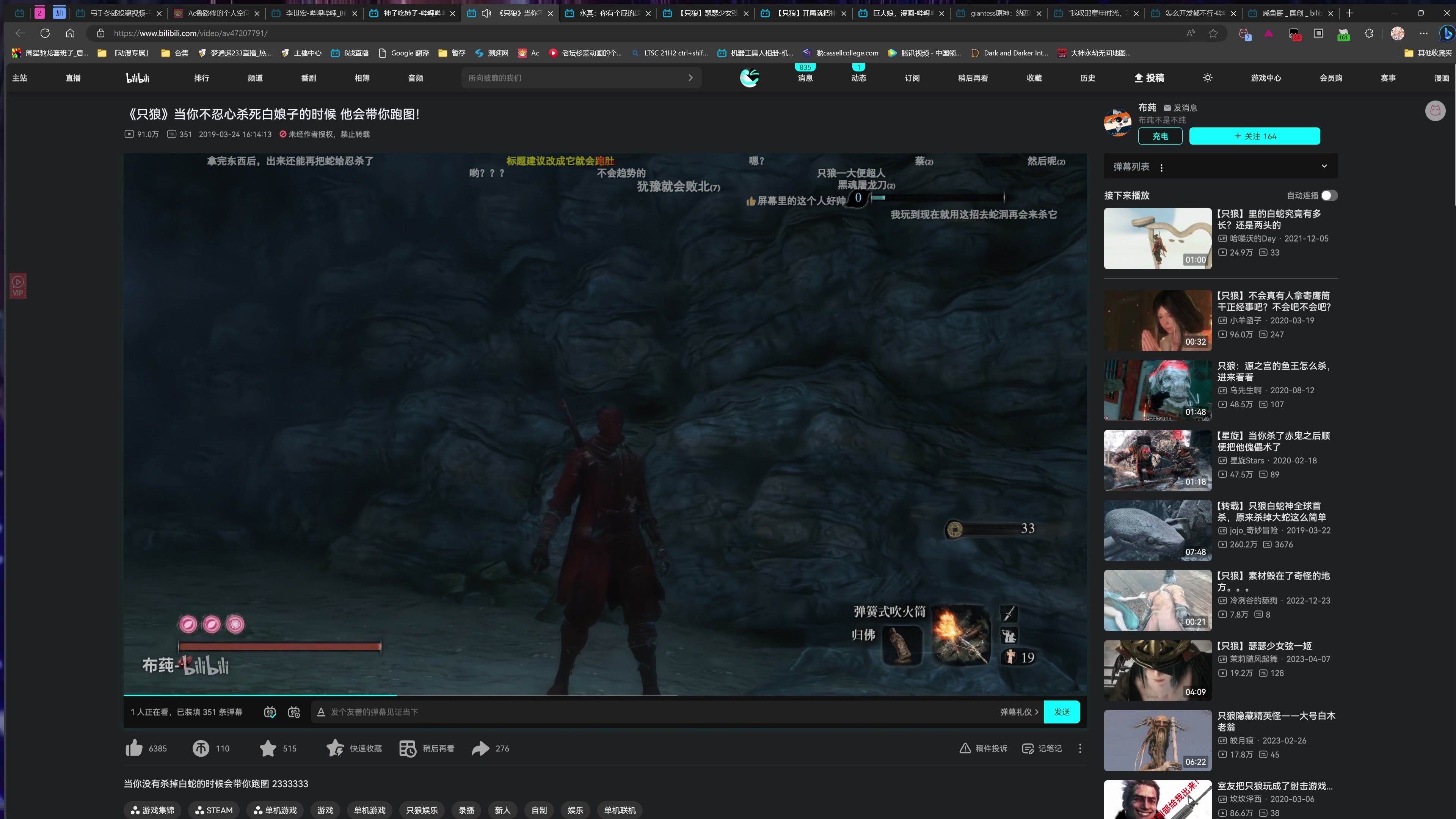Go to browser home page icon

tap(70, 33)
